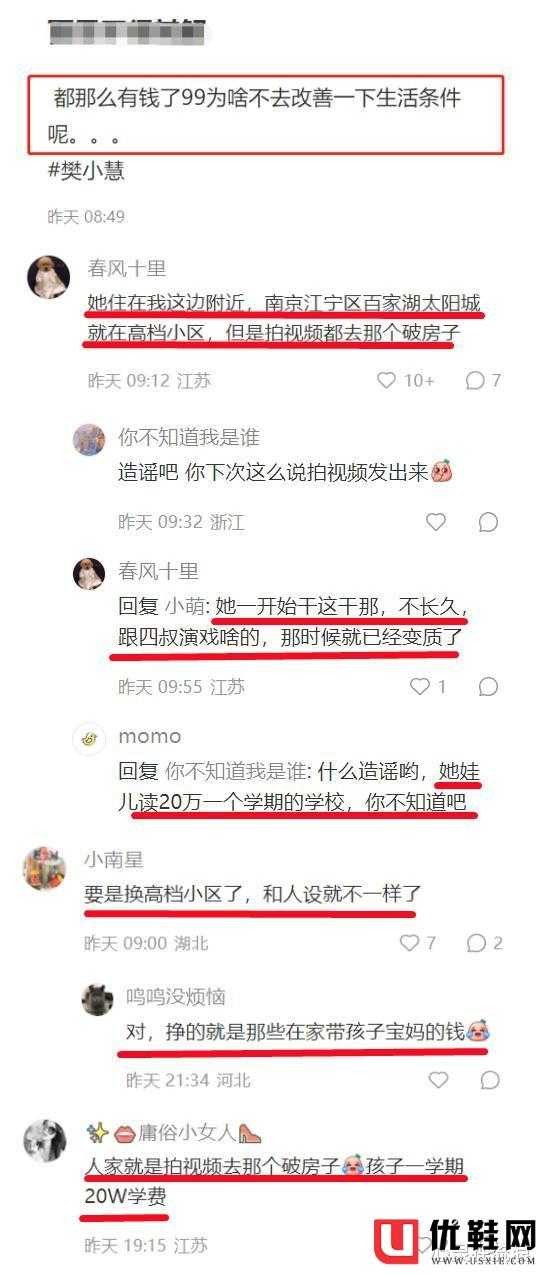
Task: Open reply bubble on 春风十里's 09:55 reply
Action: click(488, 687)
